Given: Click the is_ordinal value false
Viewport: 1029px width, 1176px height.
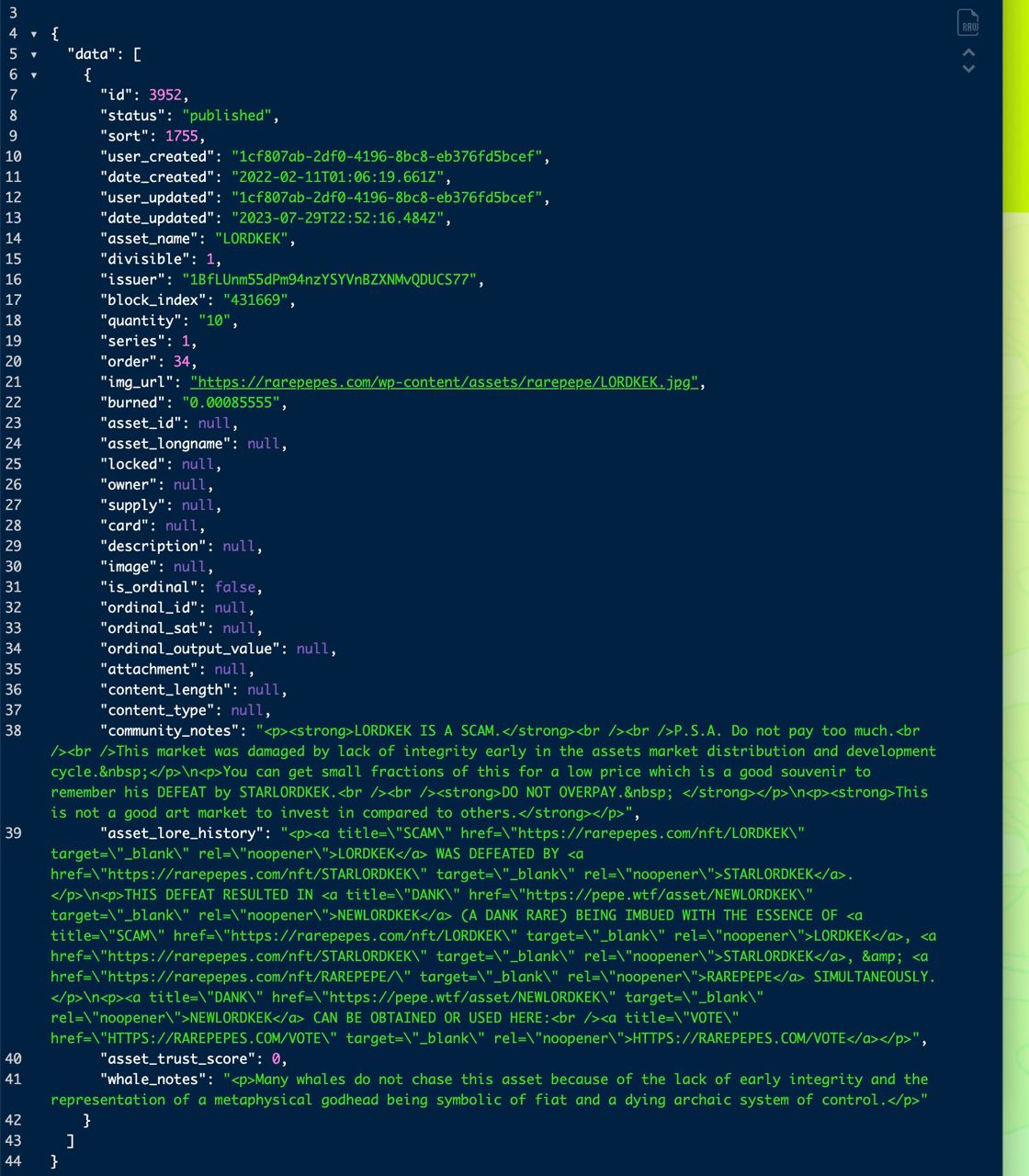Looking at the screenshot, I should point(235,587).
